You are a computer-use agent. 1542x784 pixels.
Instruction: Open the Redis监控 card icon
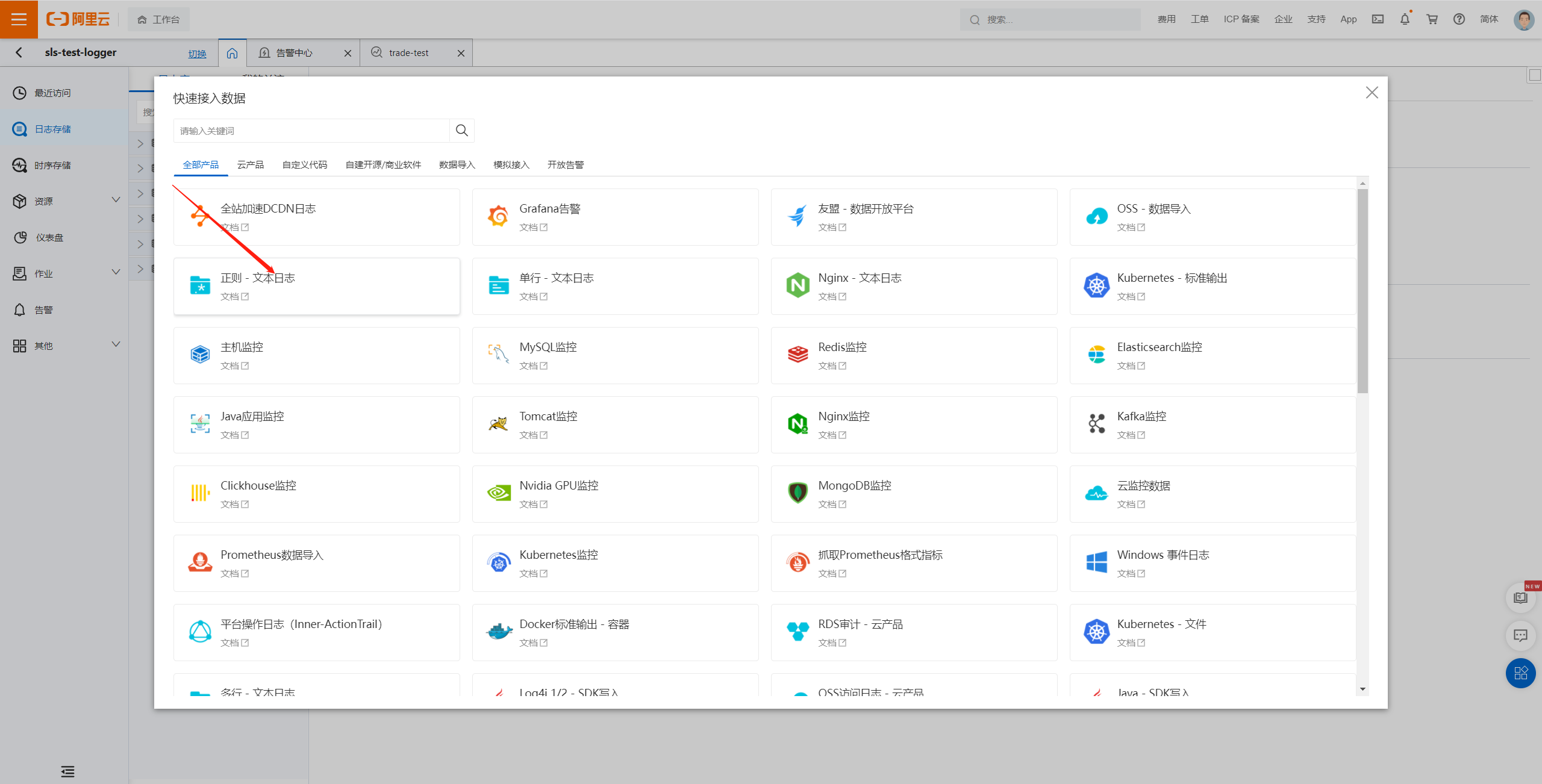pos(798,355)
